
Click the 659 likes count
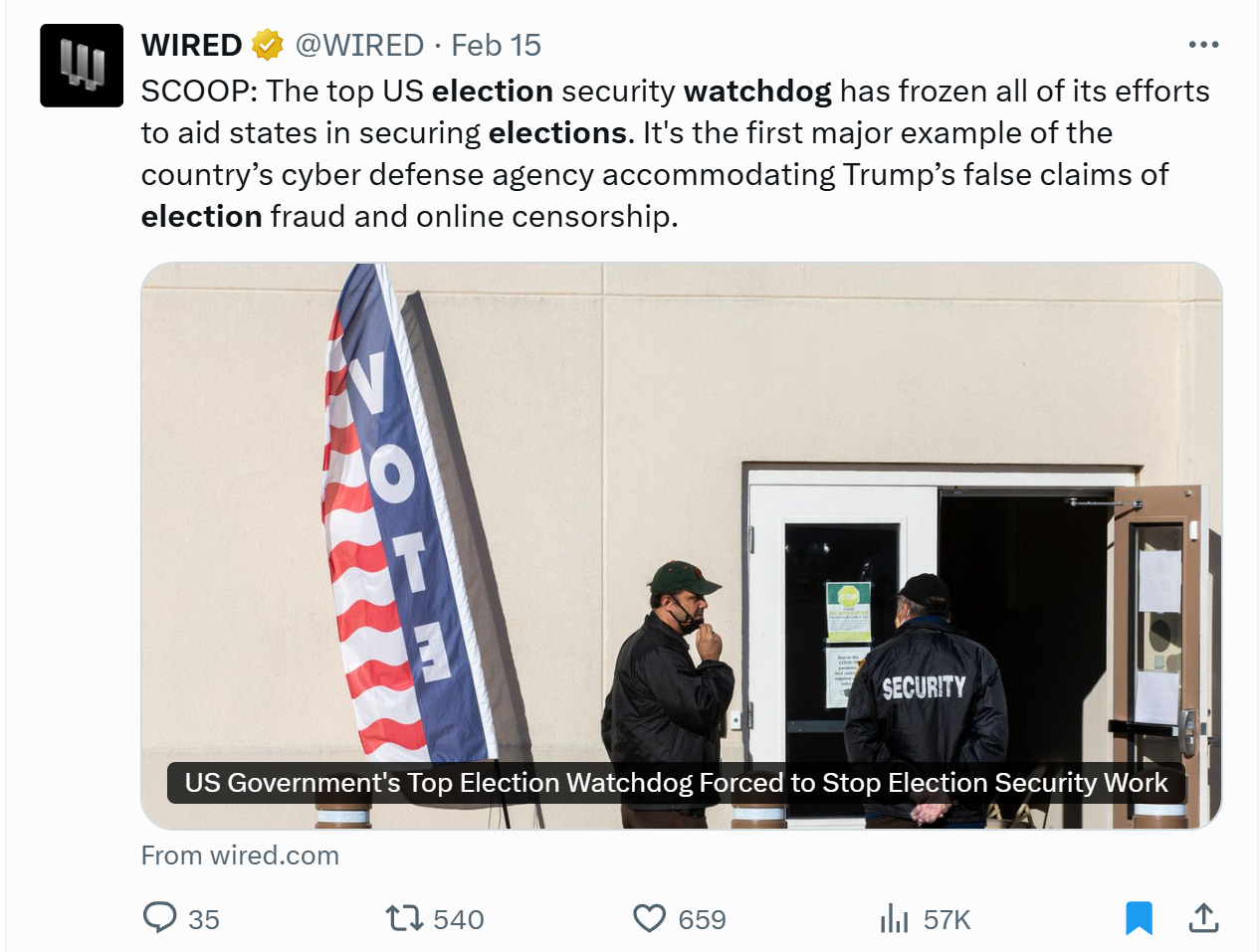click(x=703, y=919)
